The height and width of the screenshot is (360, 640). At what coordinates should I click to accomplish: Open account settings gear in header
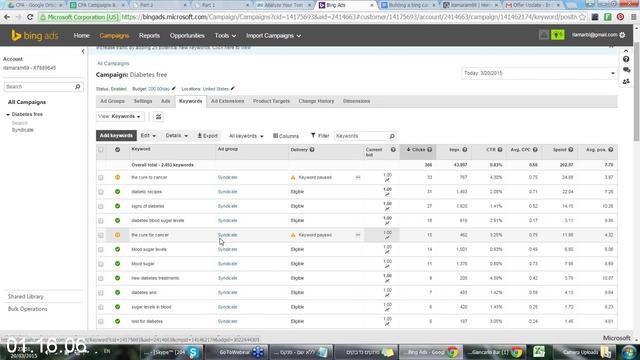click(622, 35)
